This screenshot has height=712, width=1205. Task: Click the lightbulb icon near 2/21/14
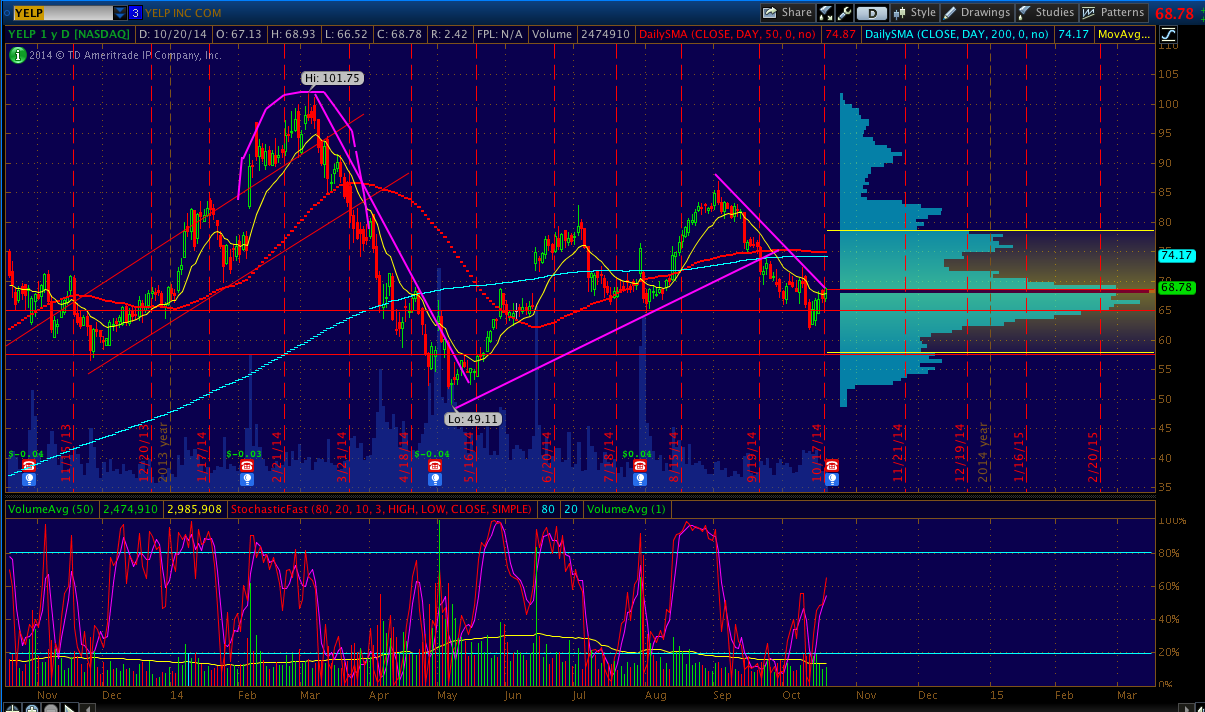(246, 479)
